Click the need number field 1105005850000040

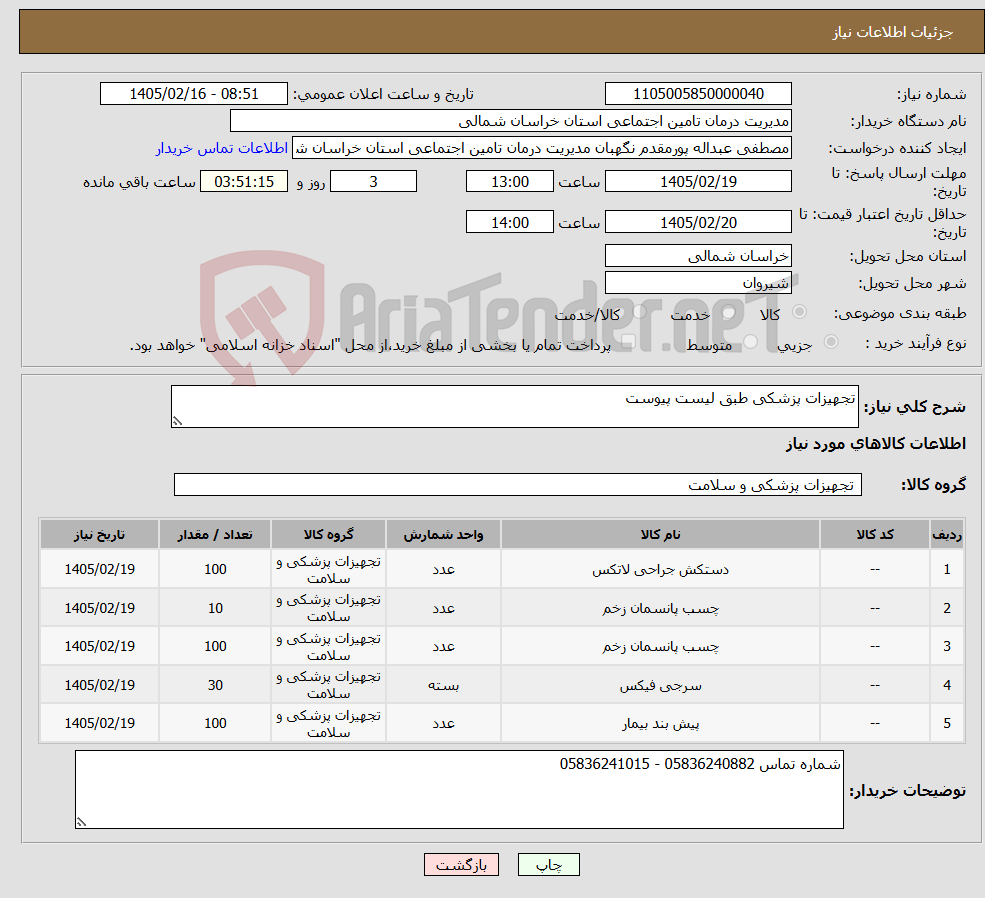point(698,94)
